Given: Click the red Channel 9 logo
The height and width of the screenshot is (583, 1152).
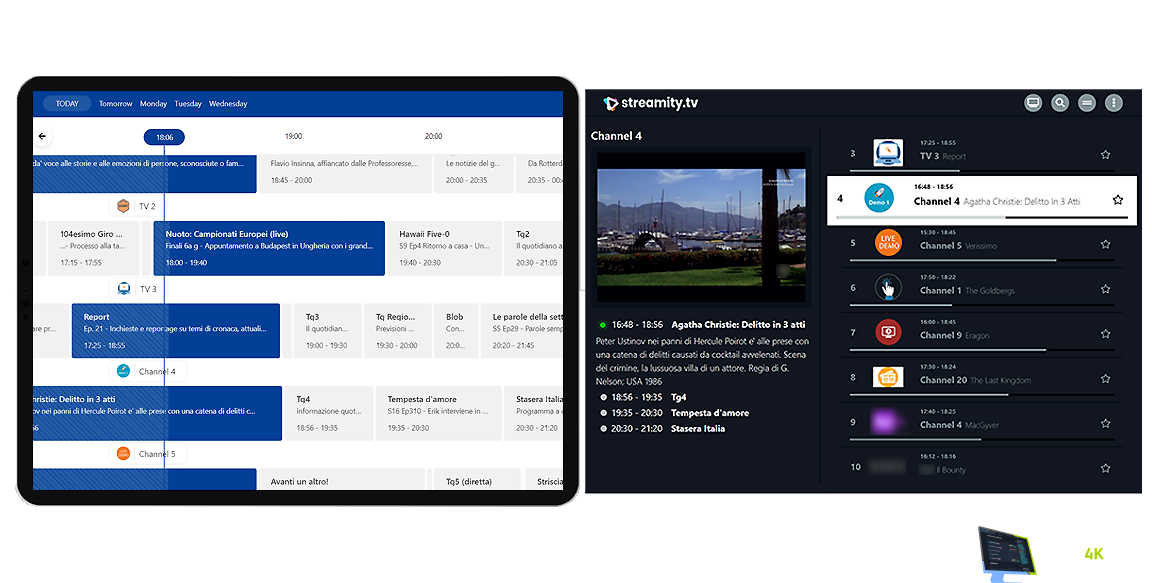Looking at the screenshot, I should click(x=888, y=332).
